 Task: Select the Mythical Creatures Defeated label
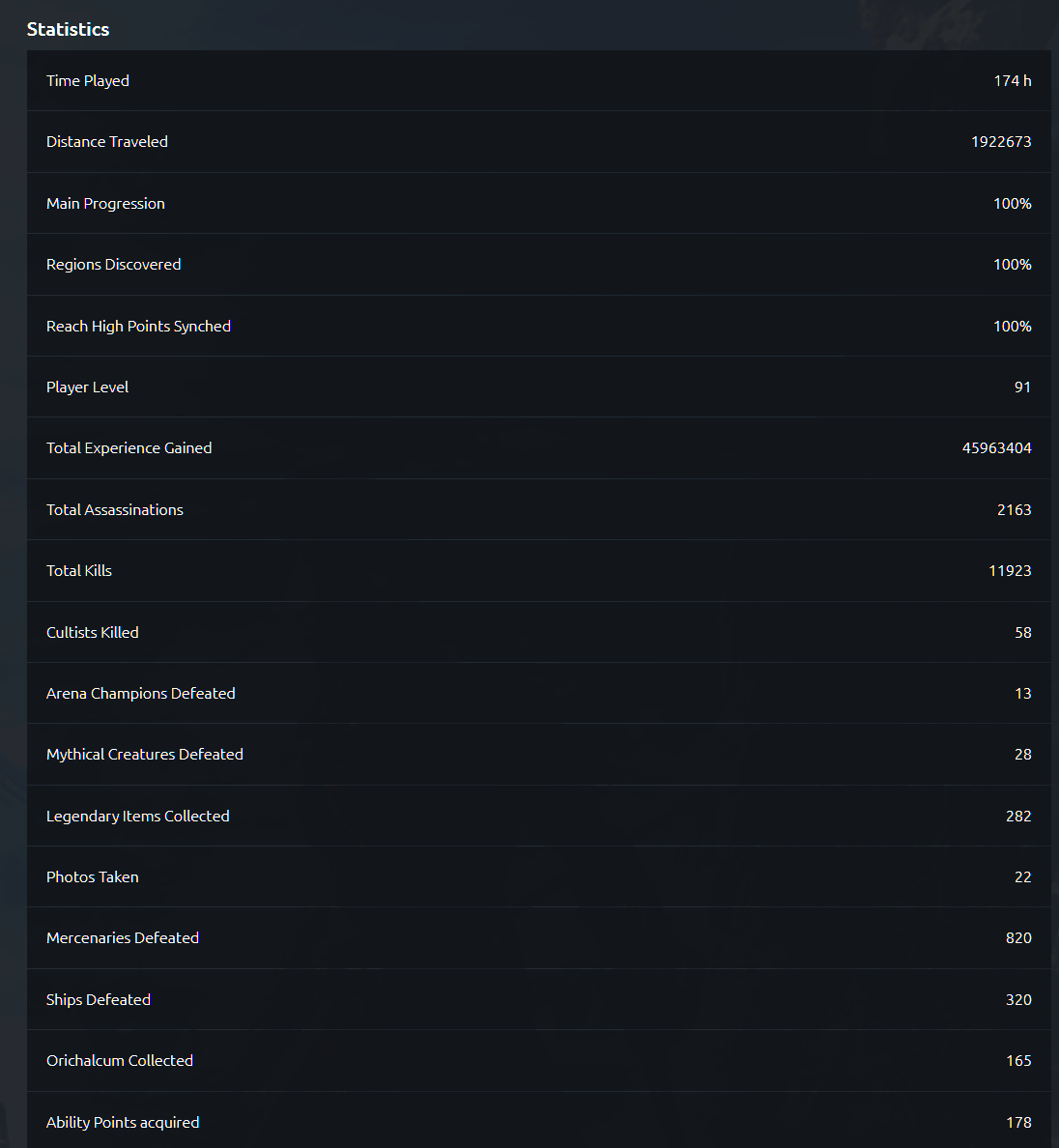coord(145,754)
